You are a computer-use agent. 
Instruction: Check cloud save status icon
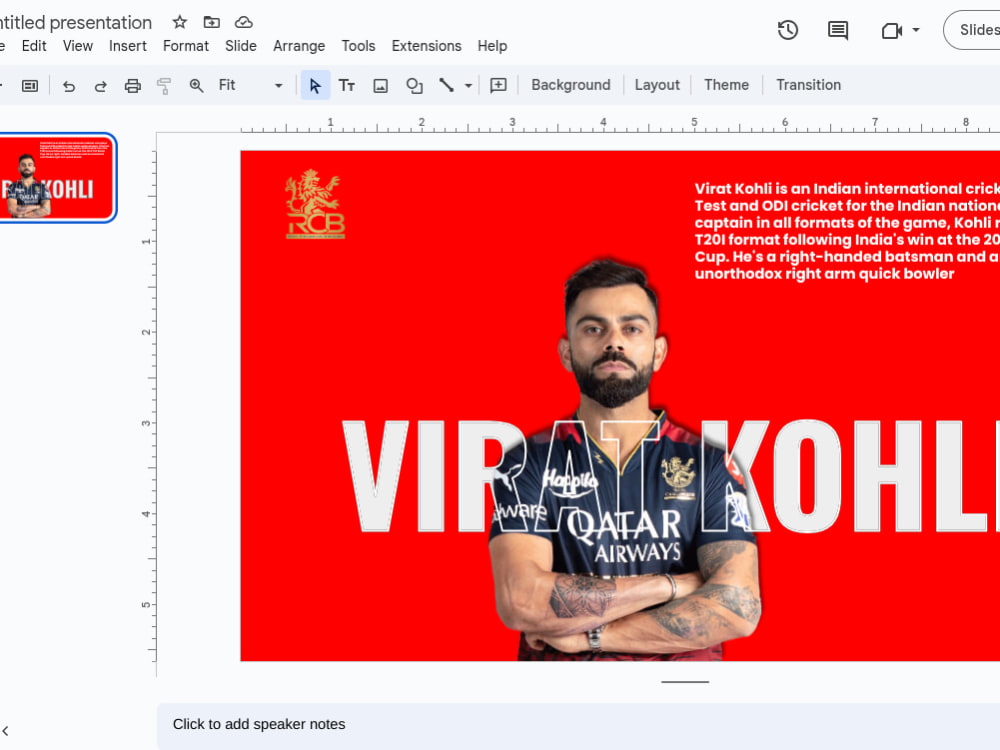tap(244, 22)
